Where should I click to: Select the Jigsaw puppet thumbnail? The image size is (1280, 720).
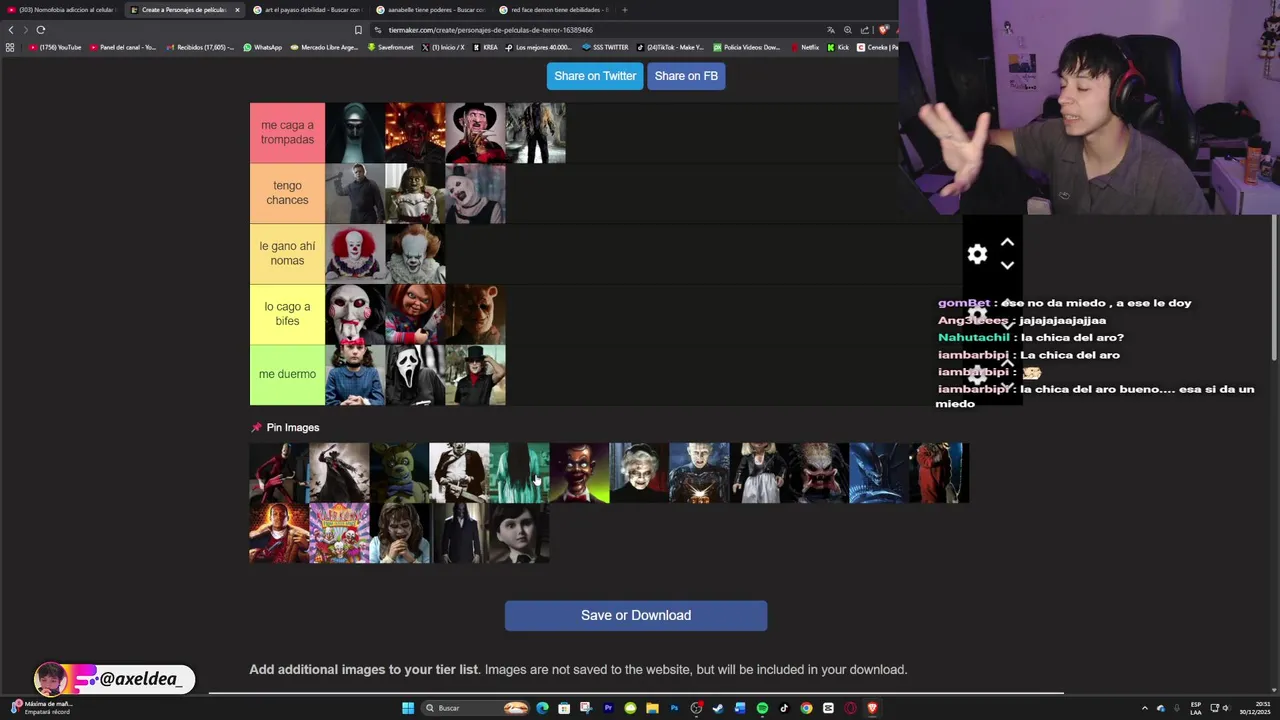[x=355, y=314]
